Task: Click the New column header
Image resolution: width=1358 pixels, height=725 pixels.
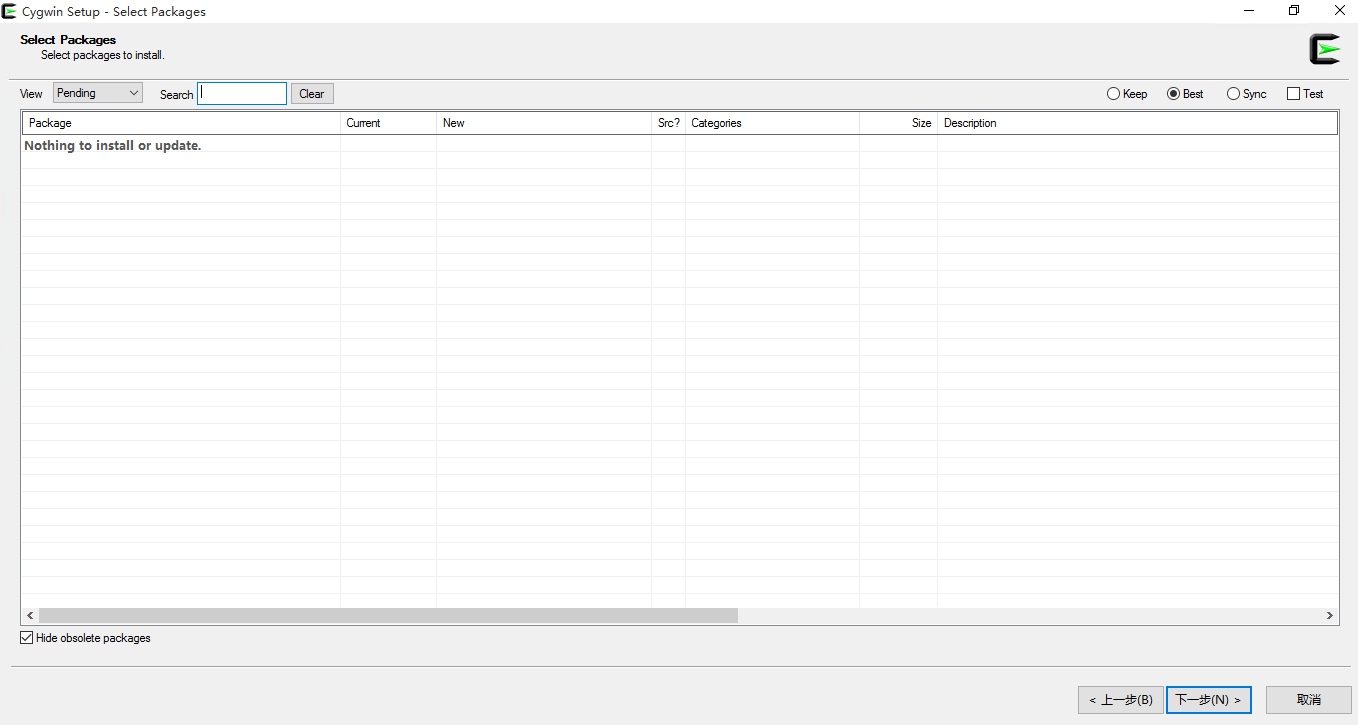Action: [x=544, y=123]
